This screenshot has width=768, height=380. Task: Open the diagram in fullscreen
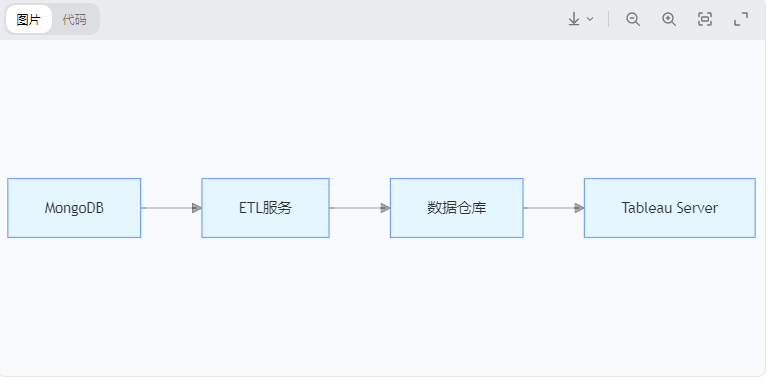[x=741, y=19]
